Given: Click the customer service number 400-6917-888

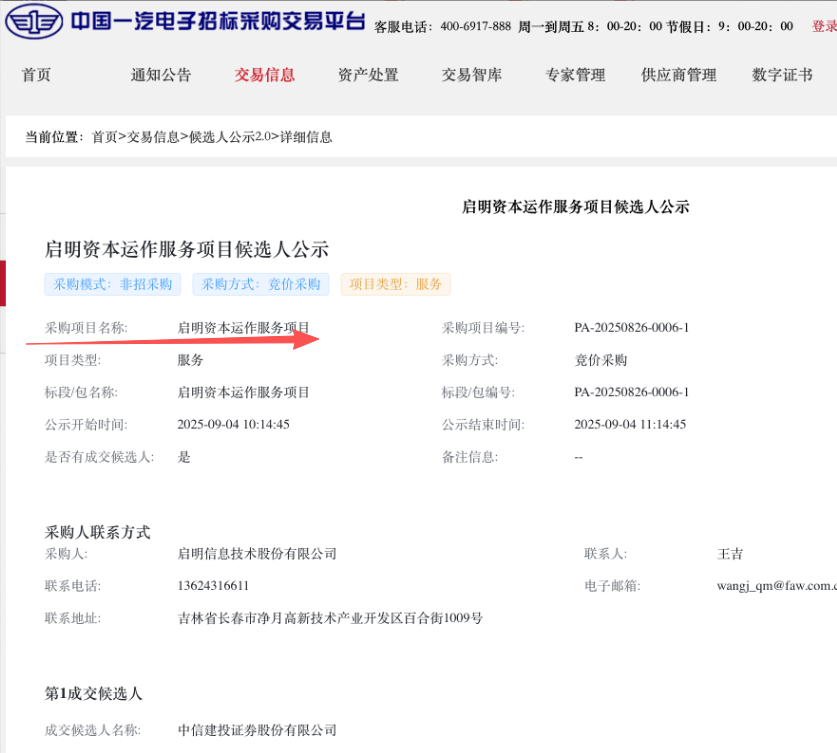Looking at the screenshot, I should pos(461,26).
